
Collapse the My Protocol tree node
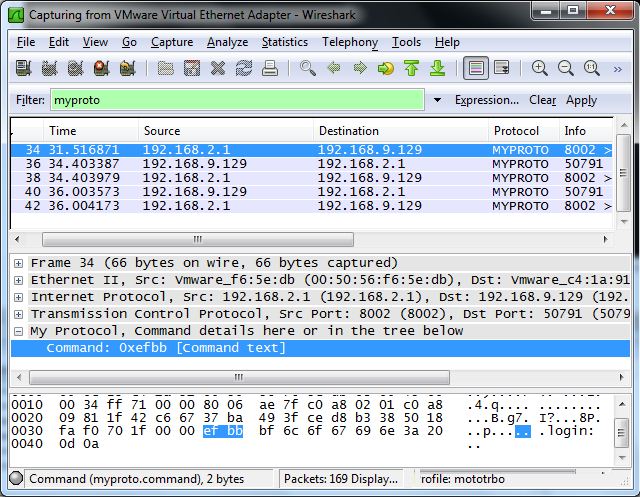tap(18, 331)
